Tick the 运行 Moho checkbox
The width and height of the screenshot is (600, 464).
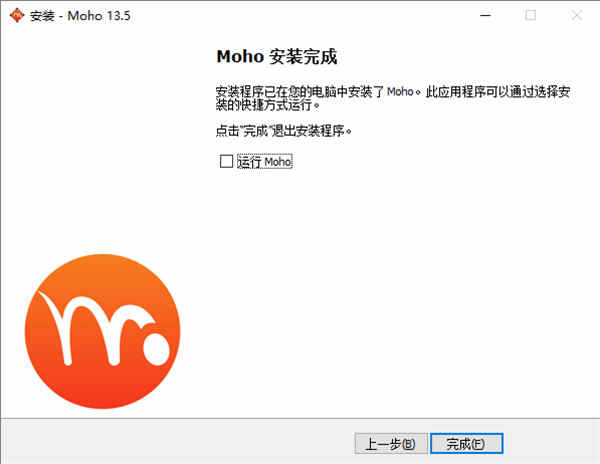point(226,161)
